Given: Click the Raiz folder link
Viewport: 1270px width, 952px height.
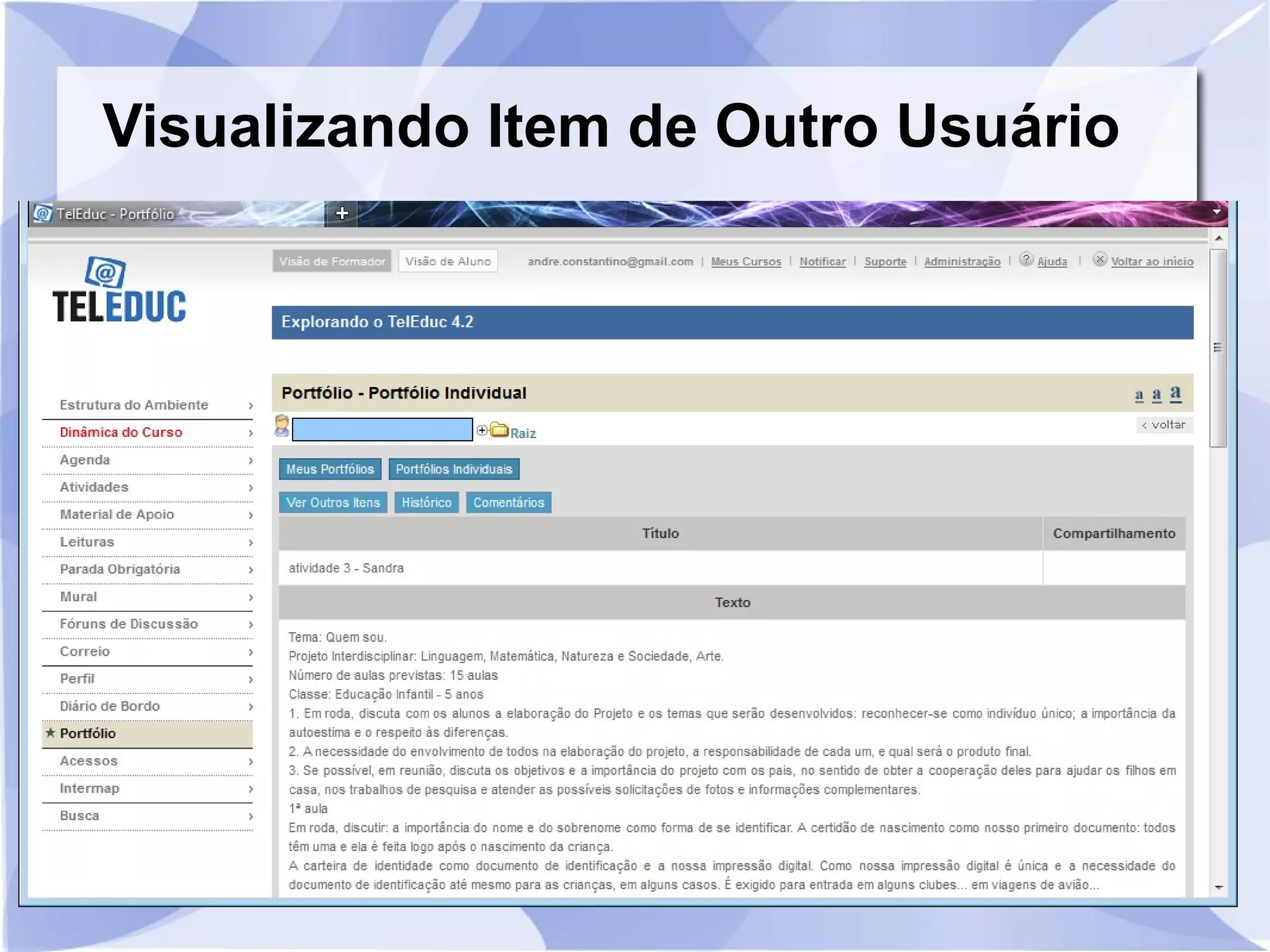Looking at the screenshot, I should coord(523,433).
